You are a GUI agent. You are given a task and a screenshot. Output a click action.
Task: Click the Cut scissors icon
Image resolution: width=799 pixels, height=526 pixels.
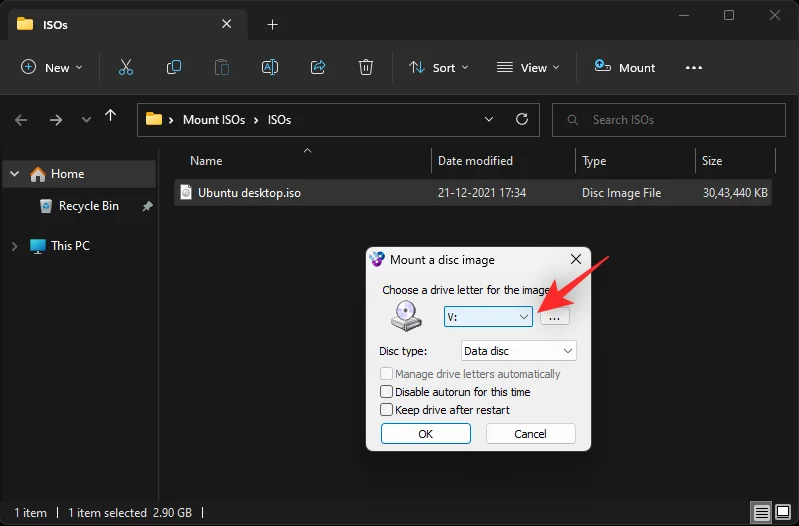pyautogui.click(x=125, y=67)
